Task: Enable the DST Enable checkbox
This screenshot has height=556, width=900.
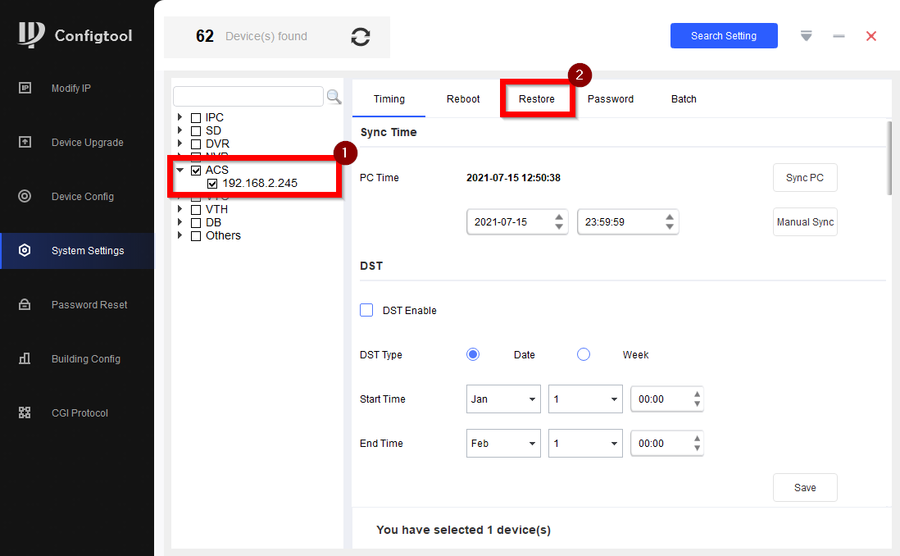Action: coord(367,310)
